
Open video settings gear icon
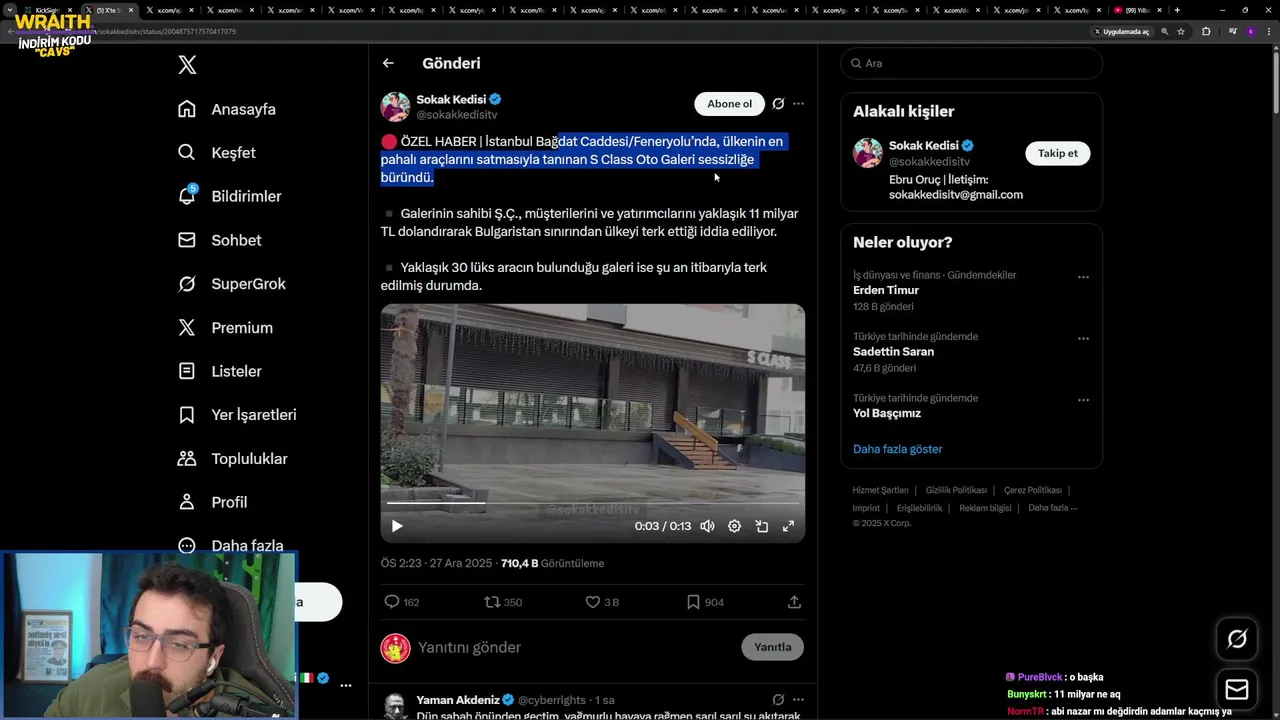click(x=734, y=526)
